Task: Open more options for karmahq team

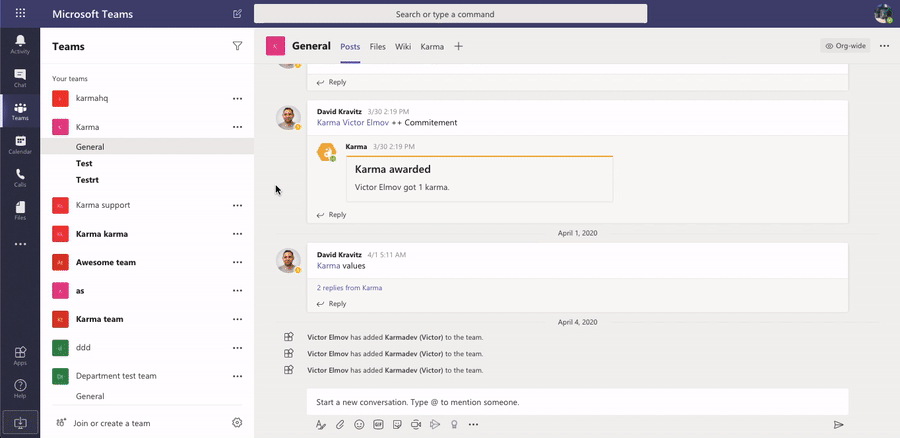Action: click(237, 98)
